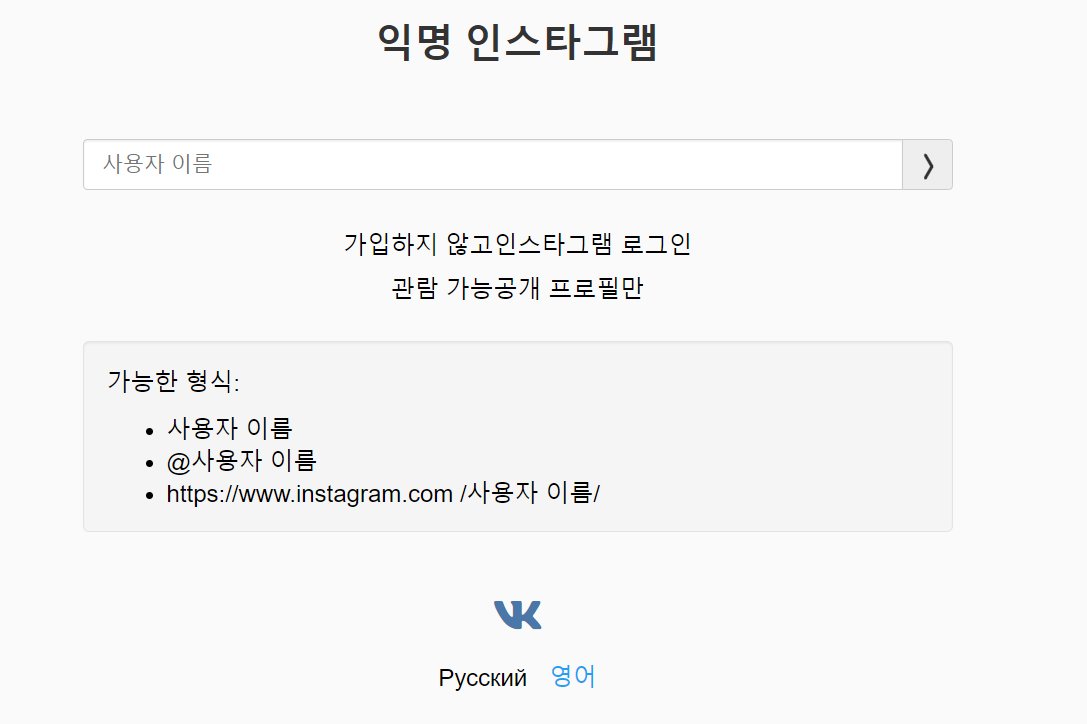Click the https://www.instagram.com URL example text
The width and height of the screenshot is (1087, 724).
[x=309, y=494]
